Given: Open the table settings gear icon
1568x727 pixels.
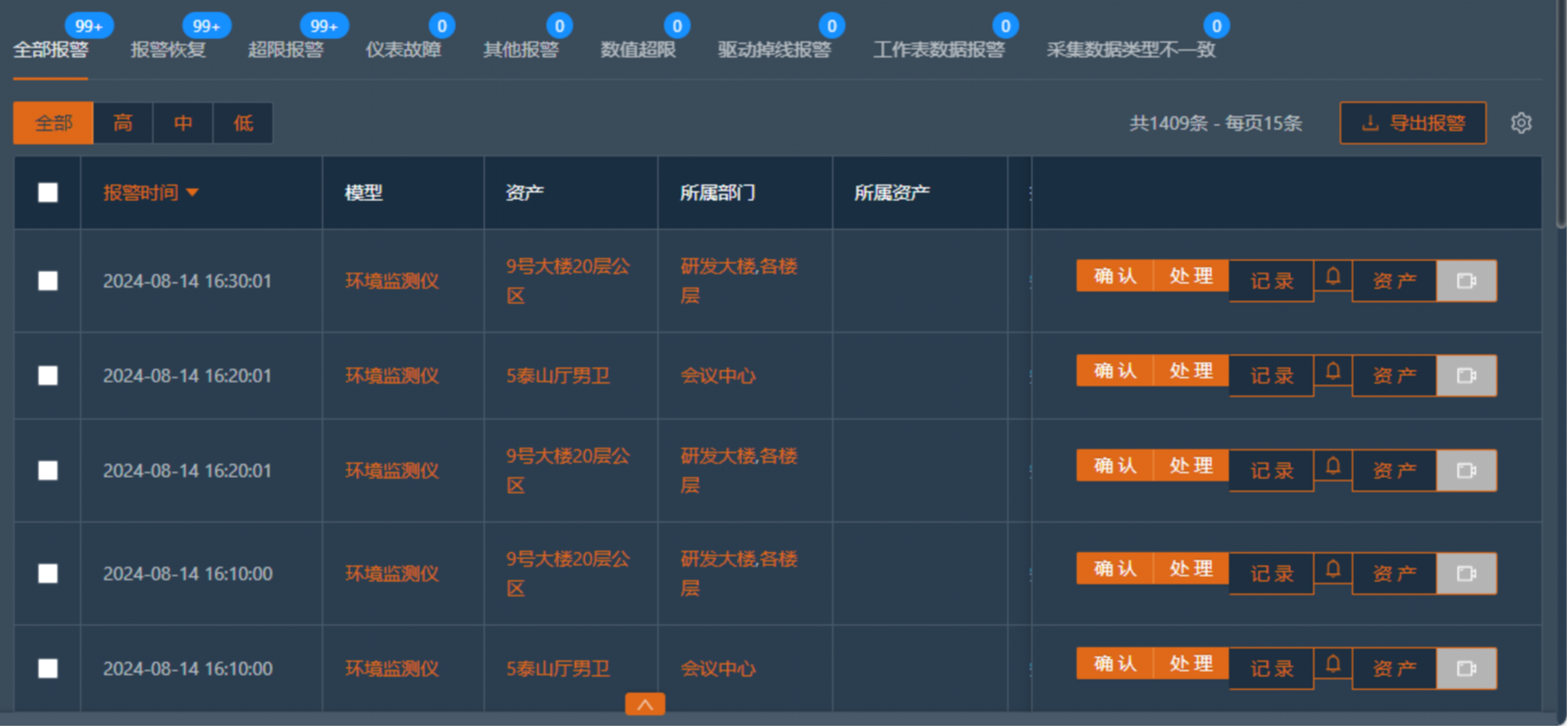Looking at the screenshot, I should pyautogui.click(x=1522, y=123).
